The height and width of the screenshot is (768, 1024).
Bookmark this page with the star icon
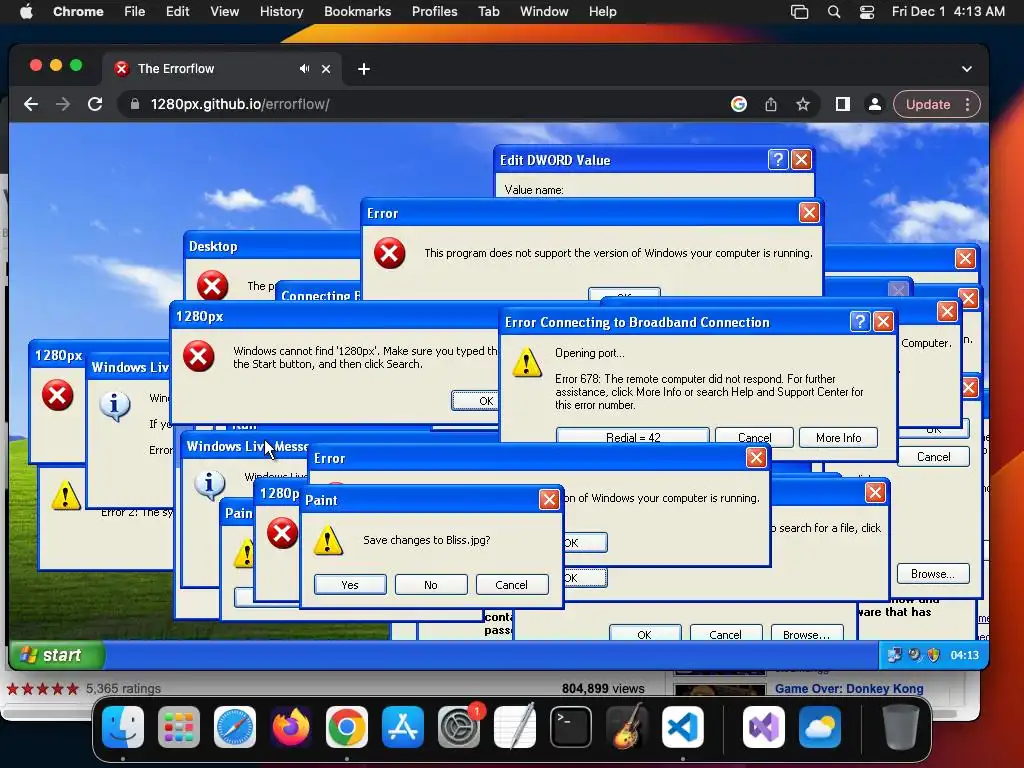click(803, 104)
